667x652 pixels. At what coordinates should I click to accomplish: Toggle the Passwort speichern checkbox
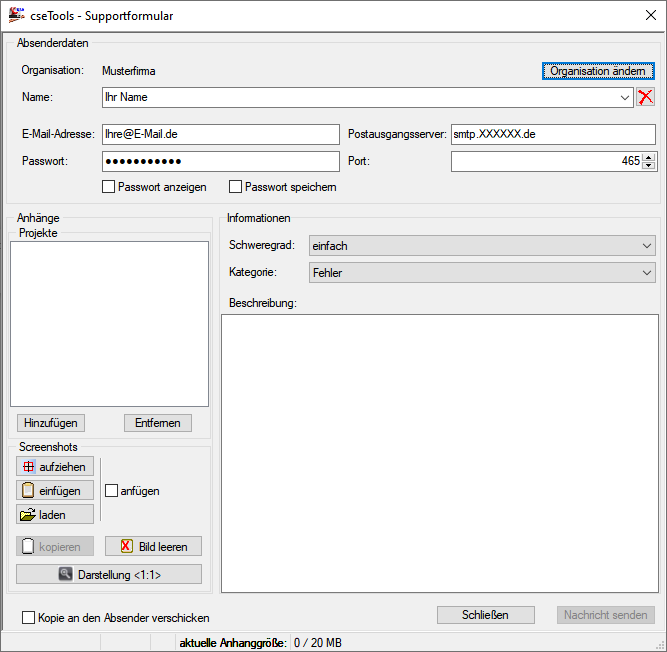(236, 186)
